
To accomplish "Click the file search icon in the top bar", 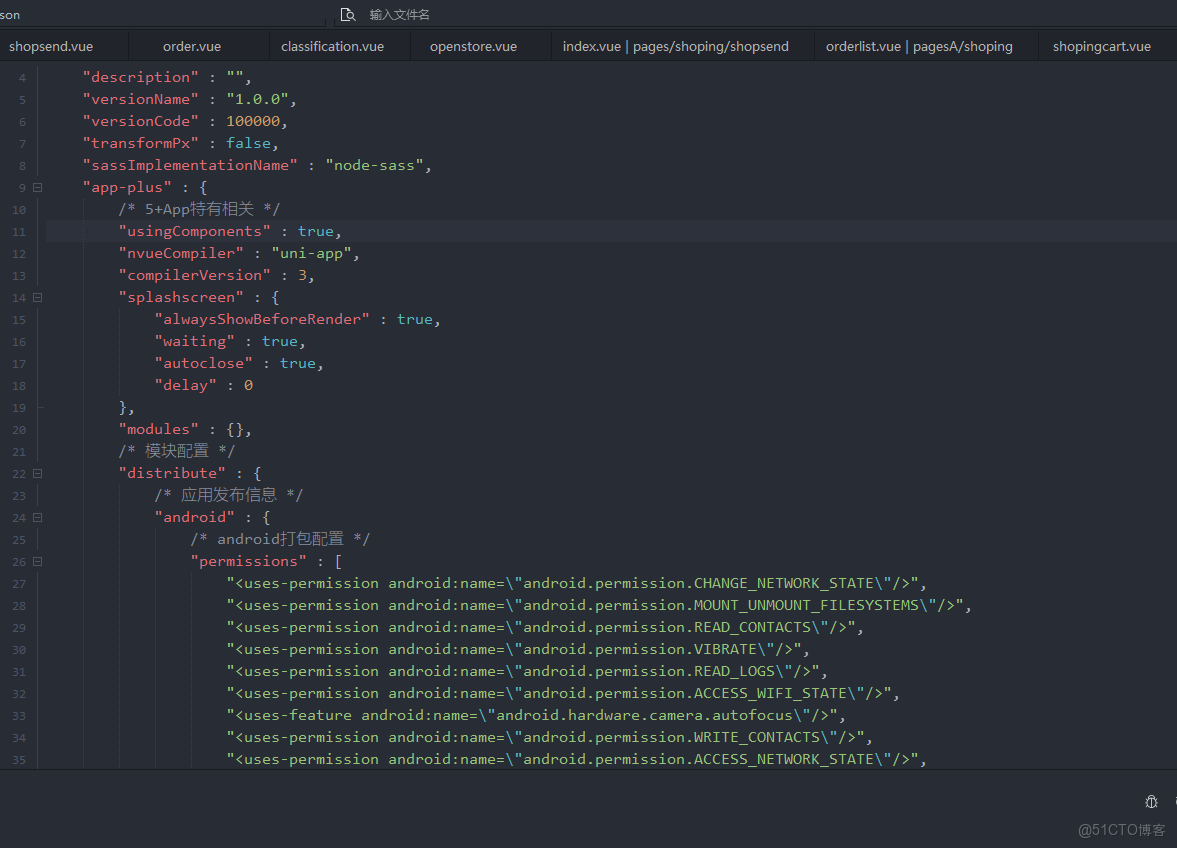I will tap(348, 15).
